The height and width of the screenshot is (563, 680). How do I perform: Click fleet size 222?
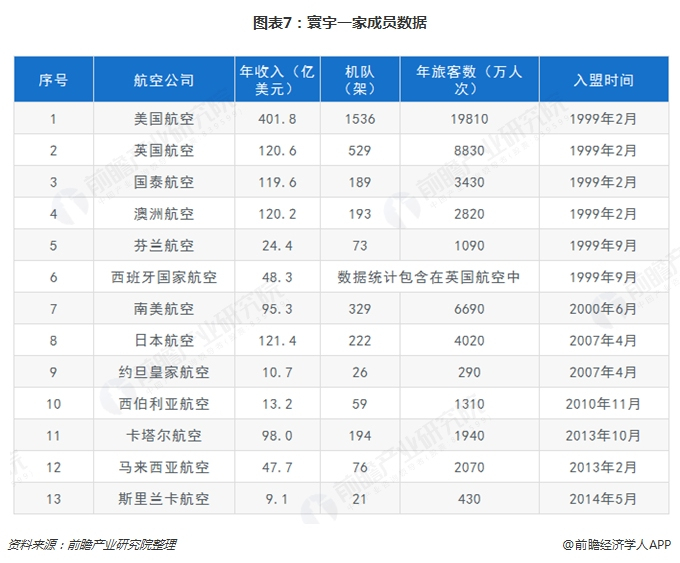[360, 340]
